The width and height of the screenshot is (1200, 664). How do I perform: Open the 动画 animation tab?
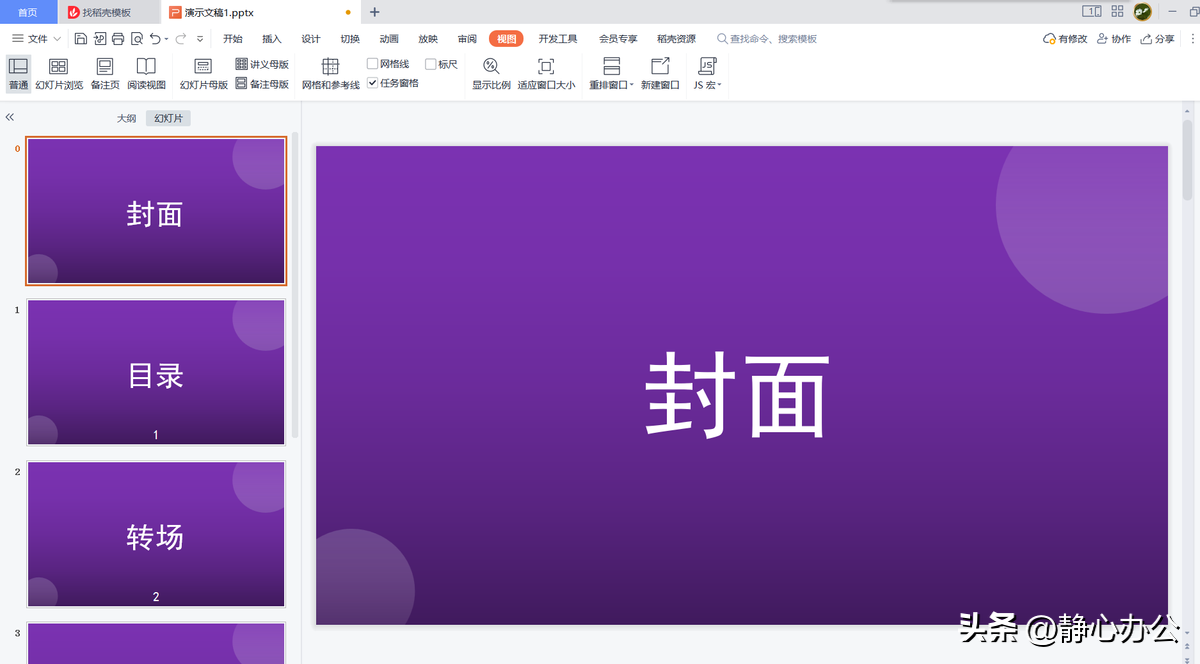pos(389,39)
